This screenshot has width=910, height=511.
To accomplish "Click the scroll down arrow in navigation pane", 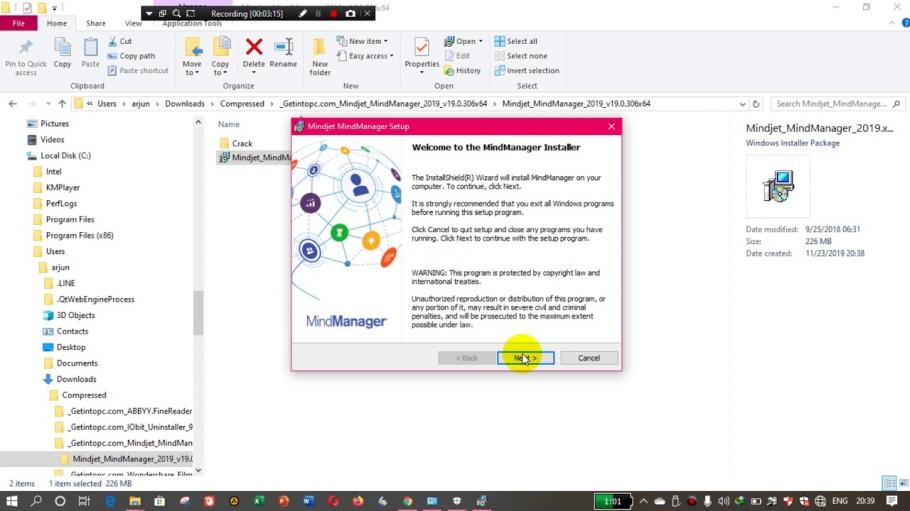I will tap(198, 471).
